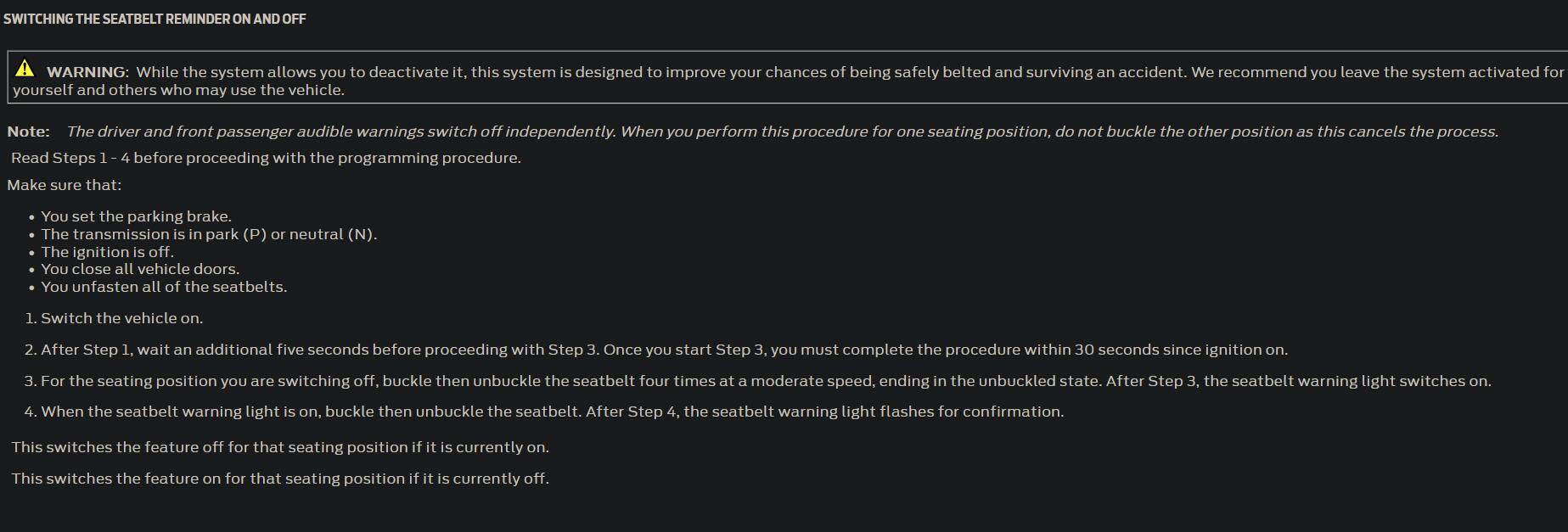Click the bold WARNING label
1568x532 pixels.
point(87,72)
